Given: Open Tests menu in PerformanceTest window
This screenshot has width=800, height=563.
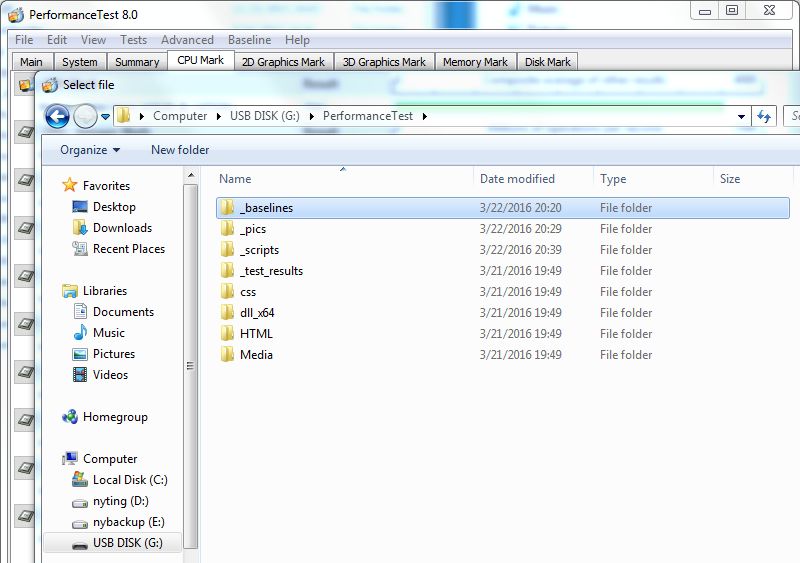Looking at the screenshot, I should click(x=133, y=40).
